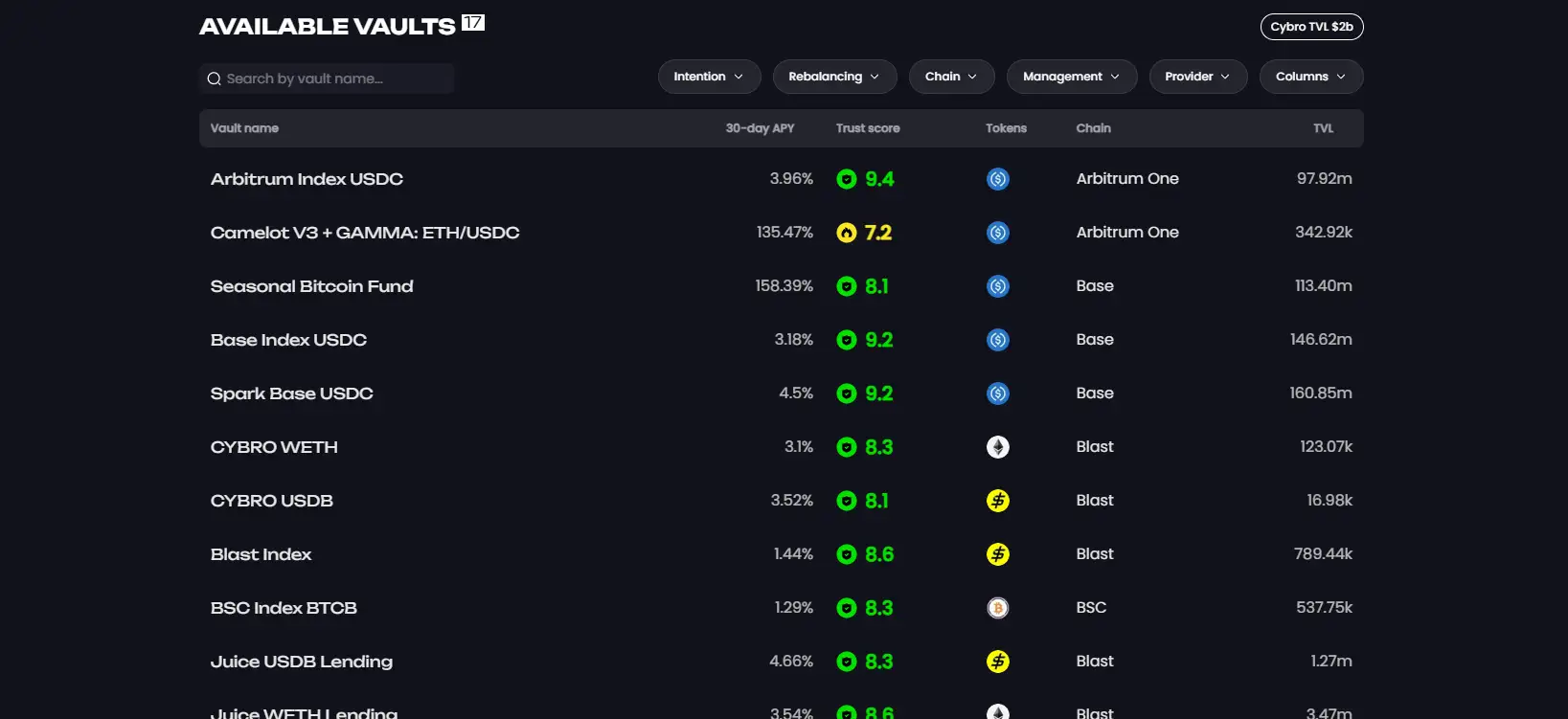The height and width of the screenshot is (719, 1568).
Task: Click the USDB token icon for Blast Index
Action: click(997, 554)
